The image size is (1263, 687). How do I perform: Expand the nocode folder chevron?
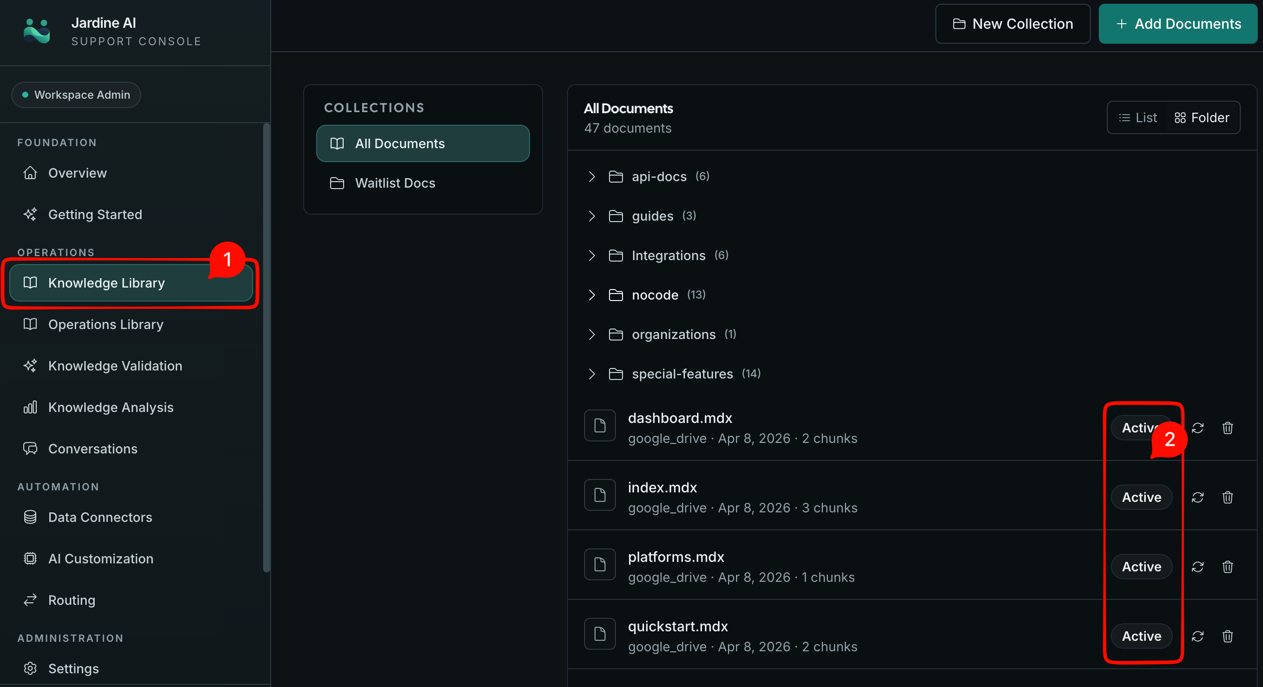592,295
